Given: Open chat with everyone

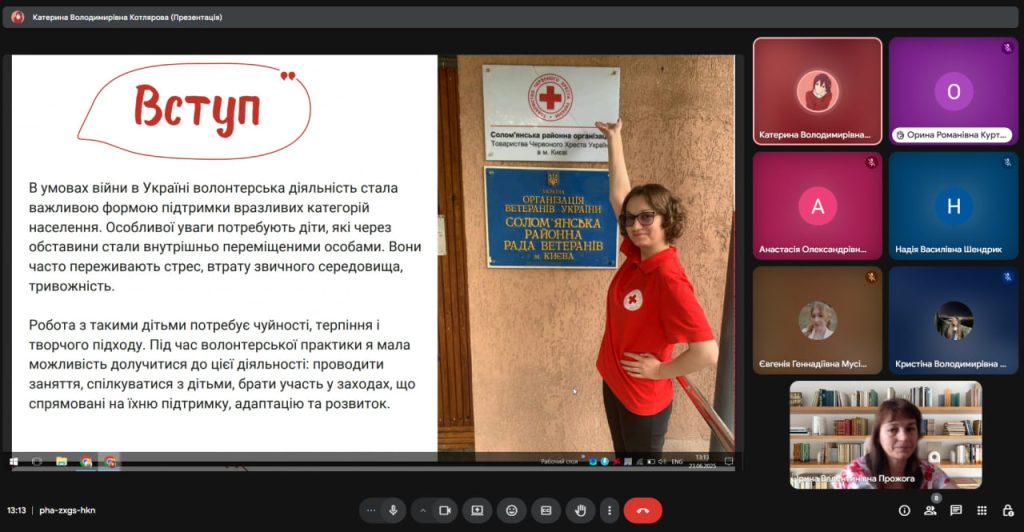Looking at the screenshot, I should pyautogui.click(x=956, y=510).
